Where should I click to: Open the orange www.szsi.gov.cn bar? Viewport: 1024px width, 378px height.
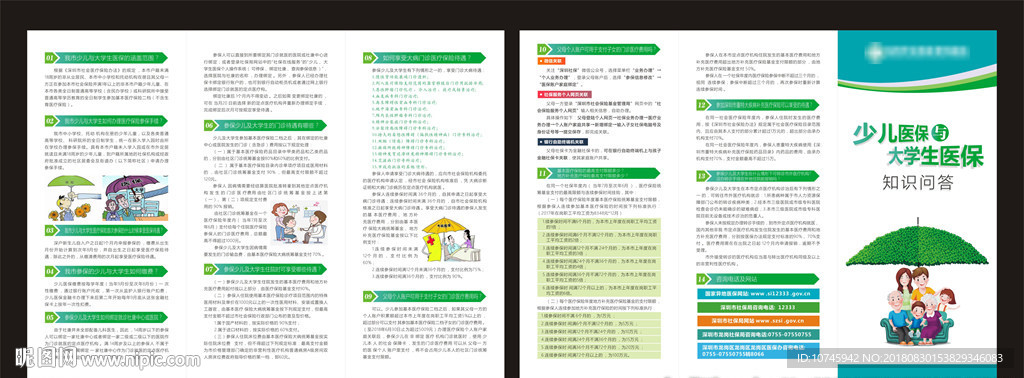[757, 321]
